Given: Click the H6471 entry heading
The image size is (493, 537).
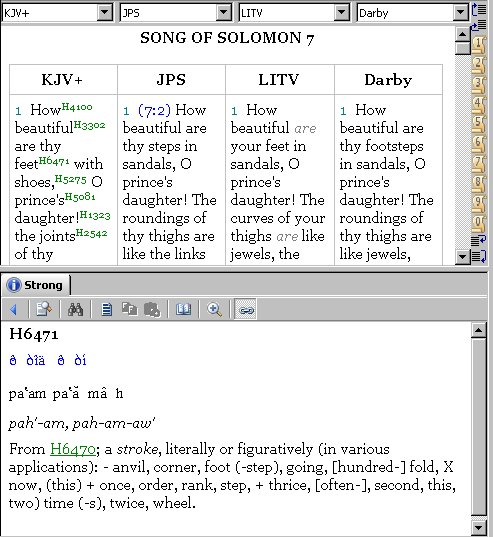Looking at the screenshot, I should click(34, 334).
